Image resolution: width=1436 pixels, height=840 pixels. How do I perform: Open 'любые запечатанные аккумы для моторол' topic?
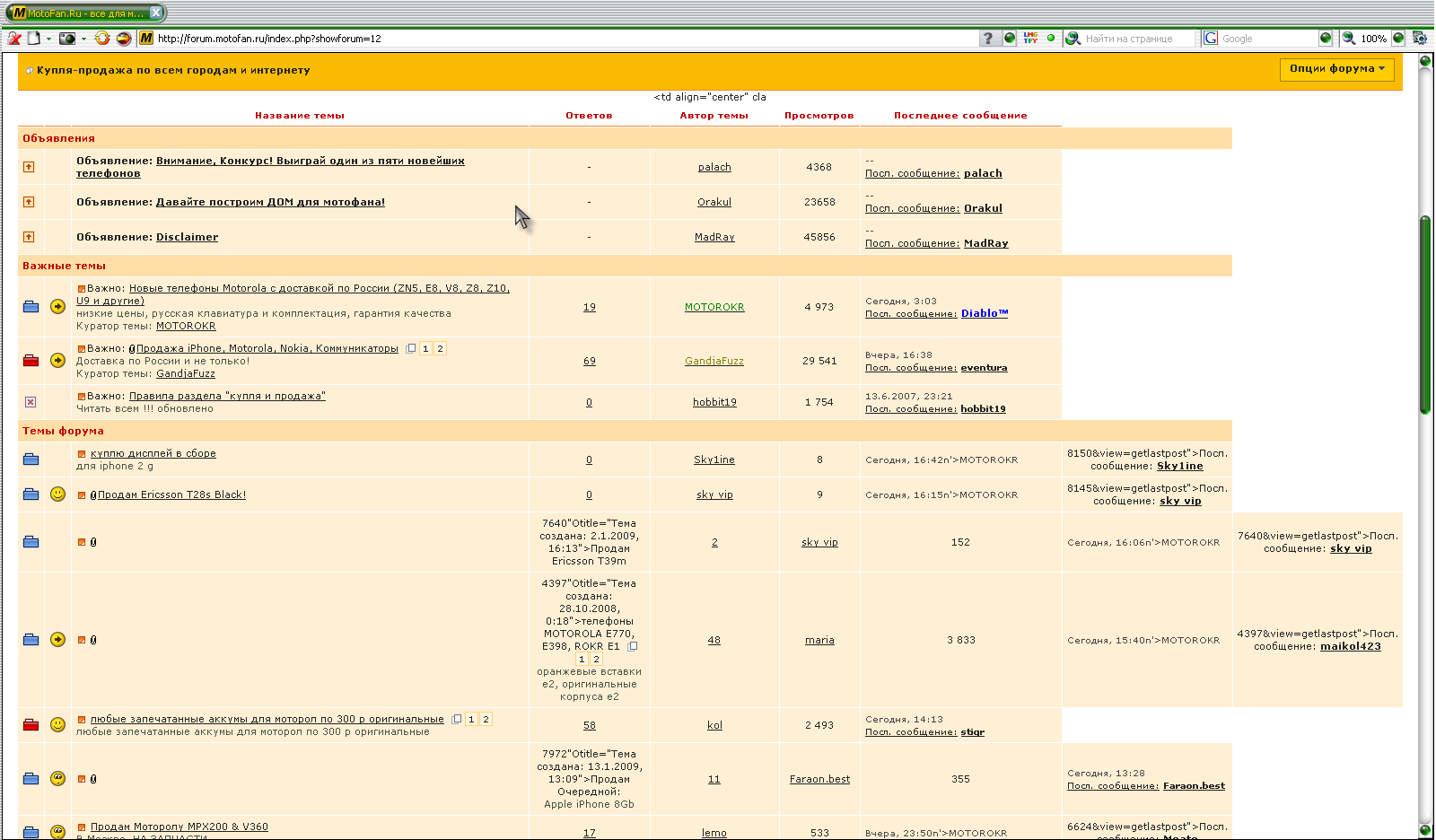(x=267, y=719)
